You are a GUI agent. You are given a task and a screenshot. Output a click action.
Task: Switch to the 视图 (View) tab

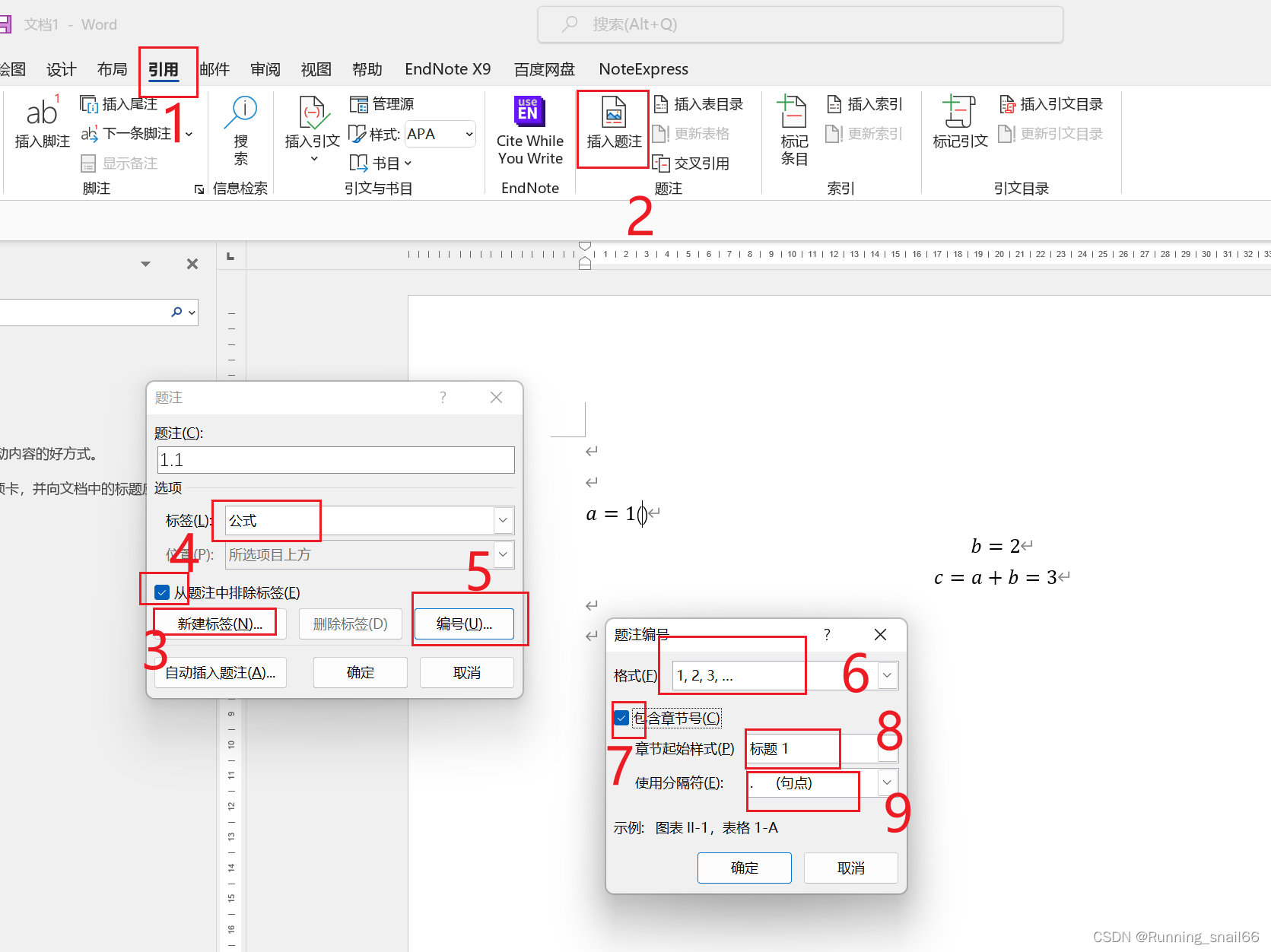(x=316, y=70)
